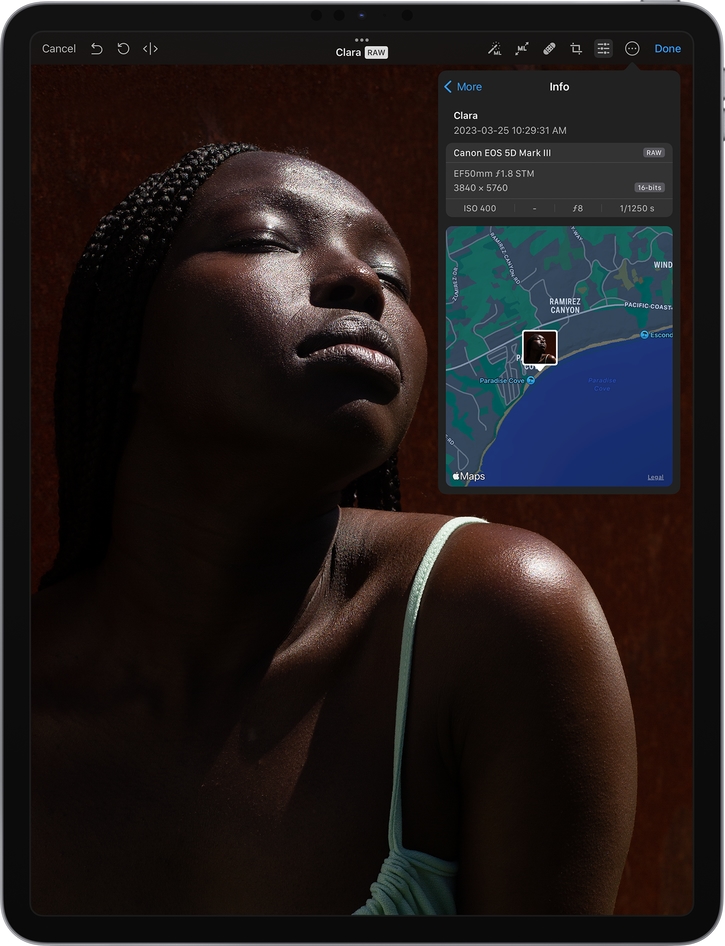Open the Legal link on the map

point(655,478)
